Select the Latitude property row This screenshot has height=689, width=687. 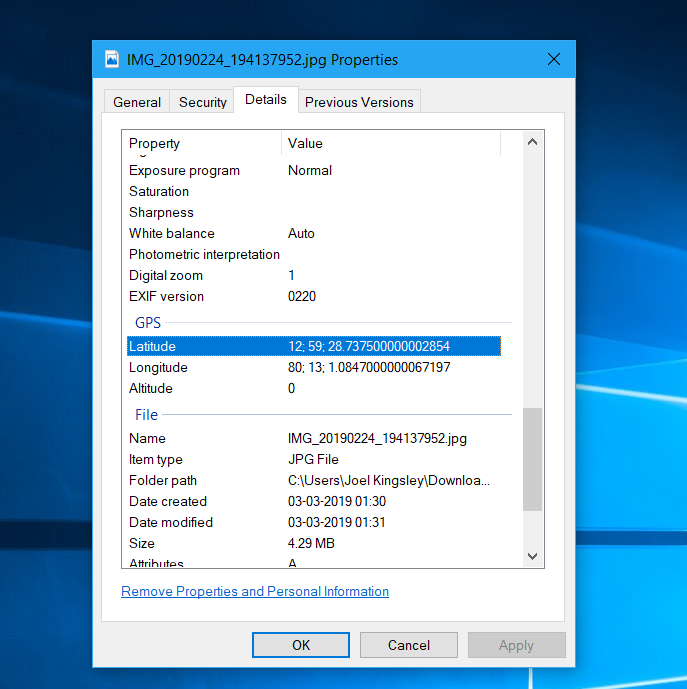pos(313,346)
